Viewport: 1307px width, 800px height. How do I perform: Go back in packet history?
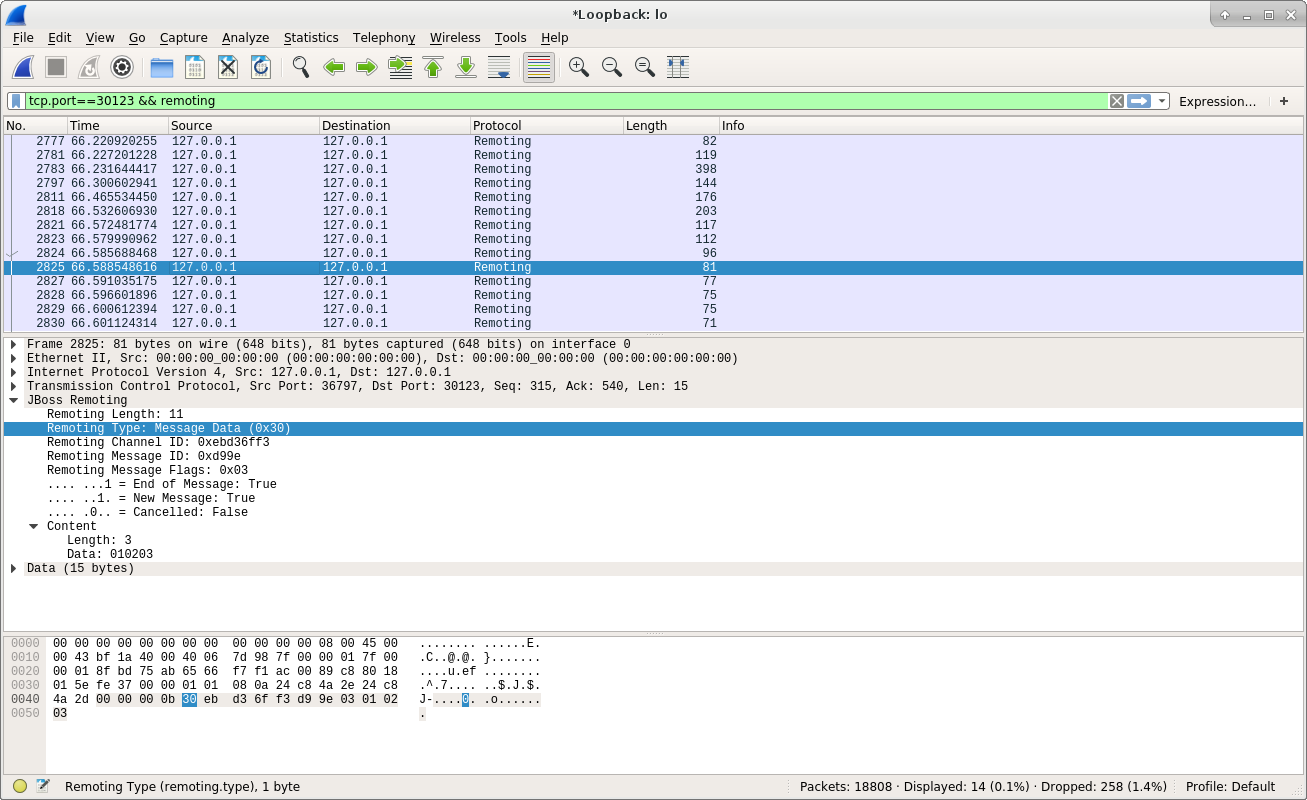(334, 67)
